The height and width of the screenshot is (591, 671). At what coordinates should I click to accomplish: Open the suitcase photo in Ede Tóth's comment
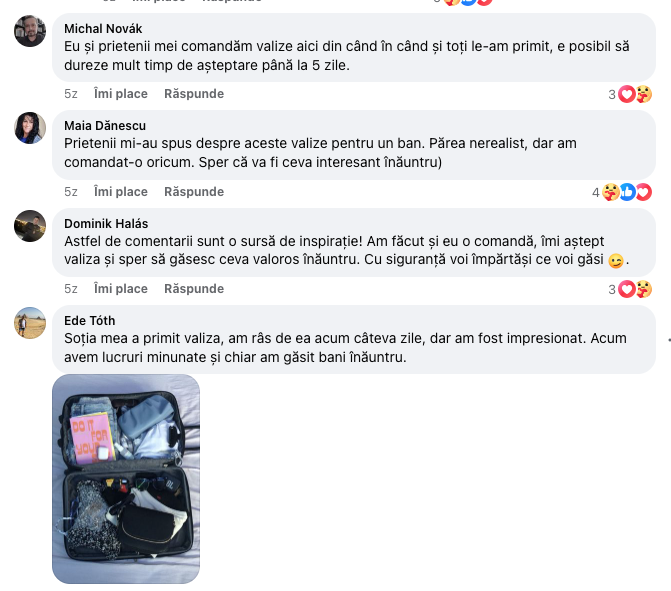(126, 479)
